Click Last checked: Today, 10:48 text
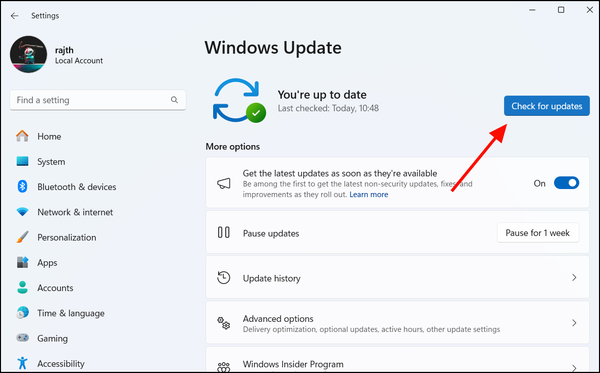600x373 pixels. (x=328, y=108)
